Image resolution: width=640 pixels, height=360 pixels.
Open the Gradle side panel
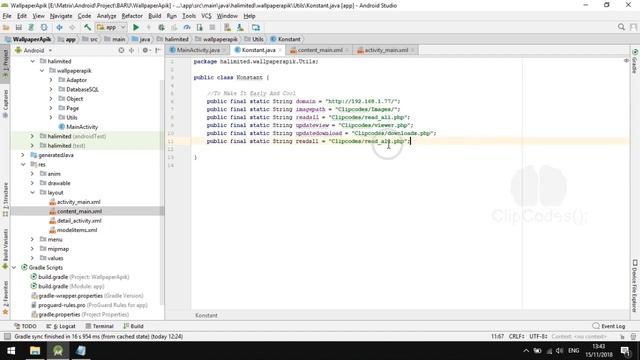click(635, 62)
